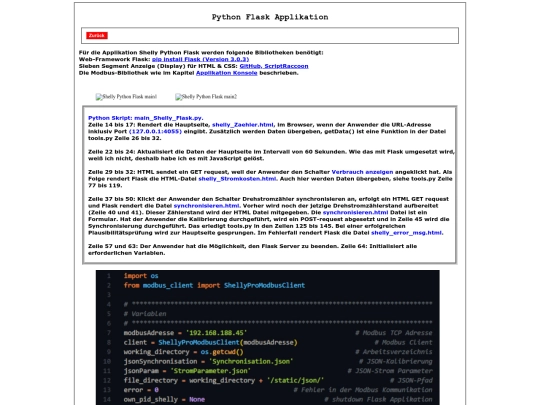
Task: Open the GitHub, ScriptRaccoon link
Action: pos(274,66)
